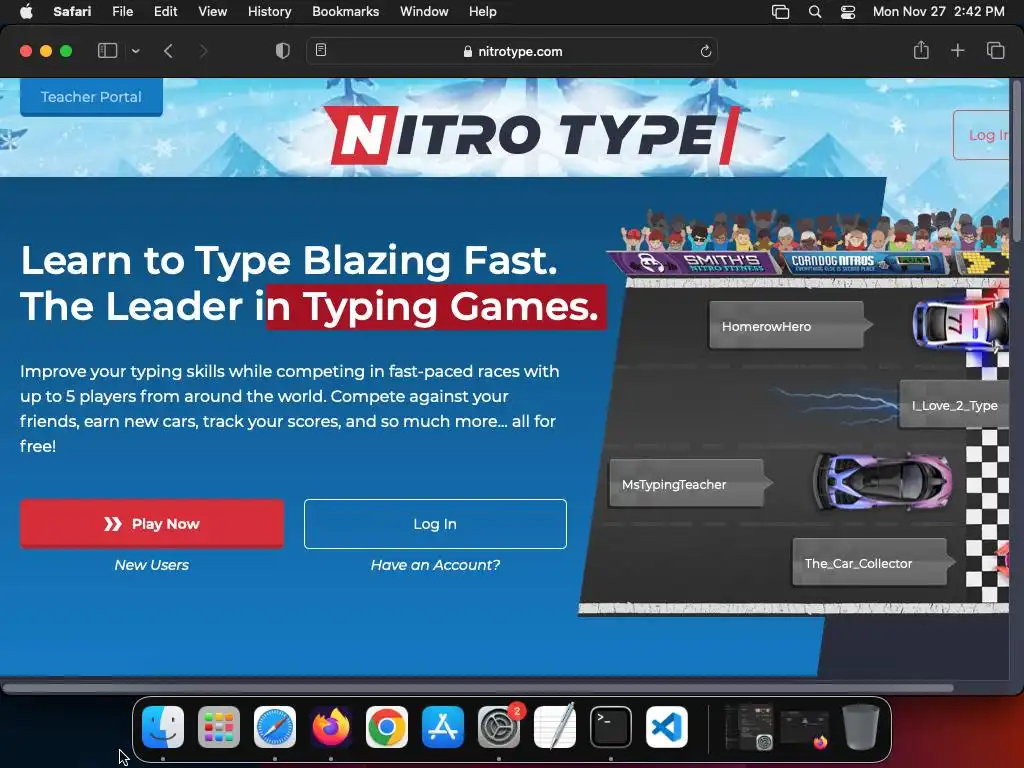1024x768 pixels.
Task: Open App Store from the Dock
Action: (x=443, y=727)
